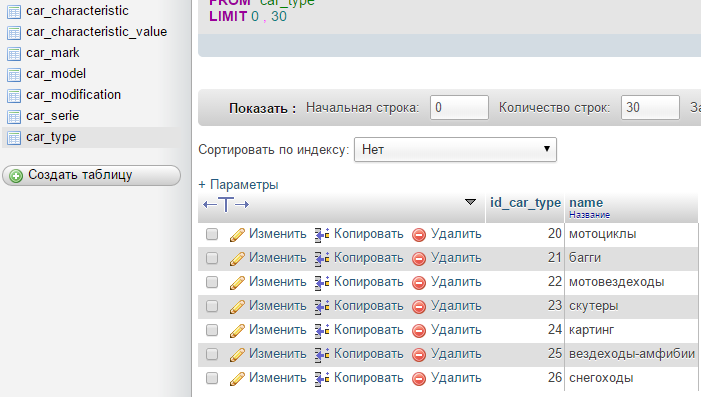Click id cell value 23
Image resolution: width=701 pixels, height=397 pixels.
pos(555,306)
